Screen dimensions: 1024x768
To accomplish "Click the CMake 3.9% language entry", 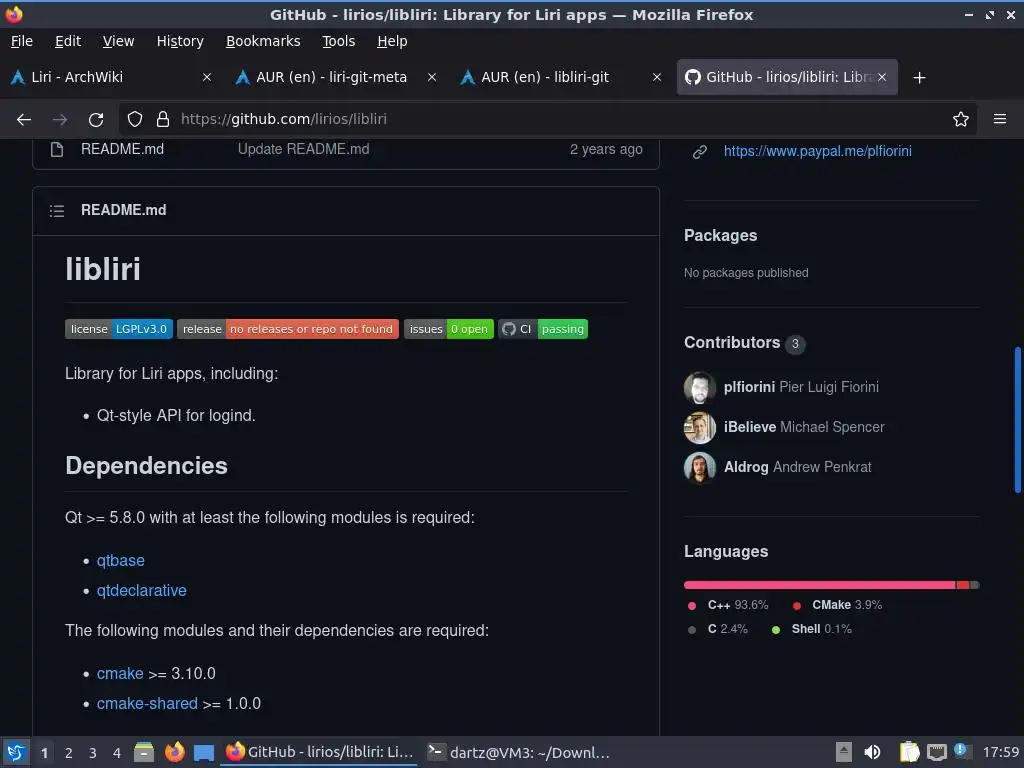I will coord(838,605).
